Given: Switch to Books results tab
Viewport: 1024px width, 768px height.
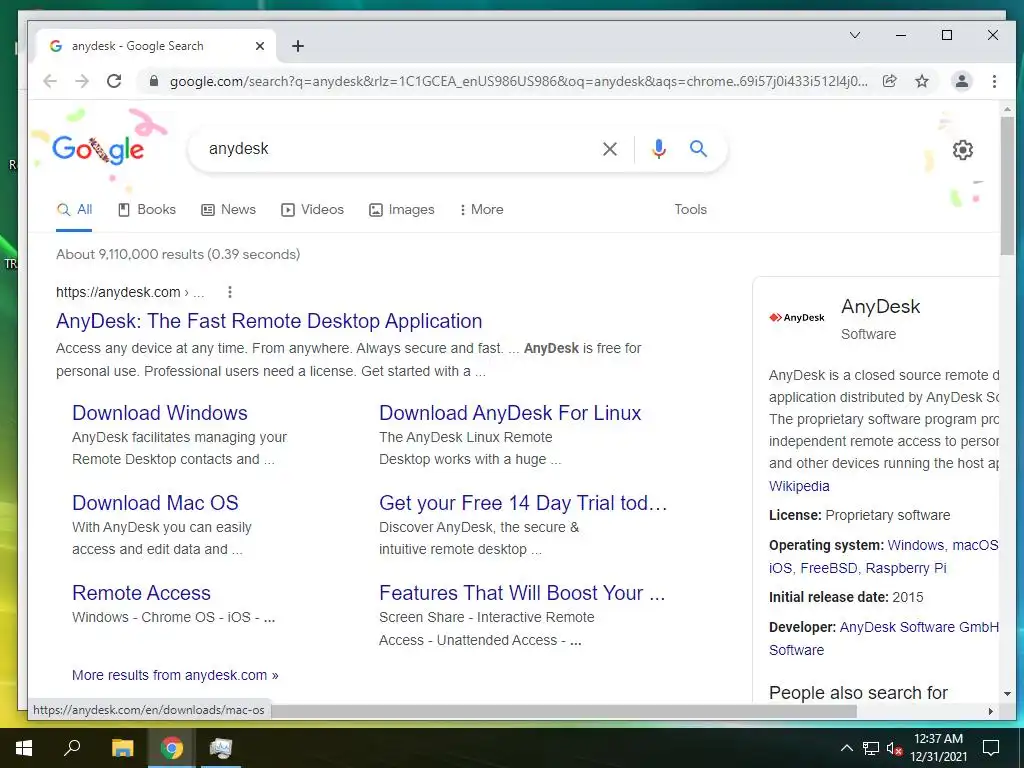Looking at the screenshot, I should coord(147,210).
